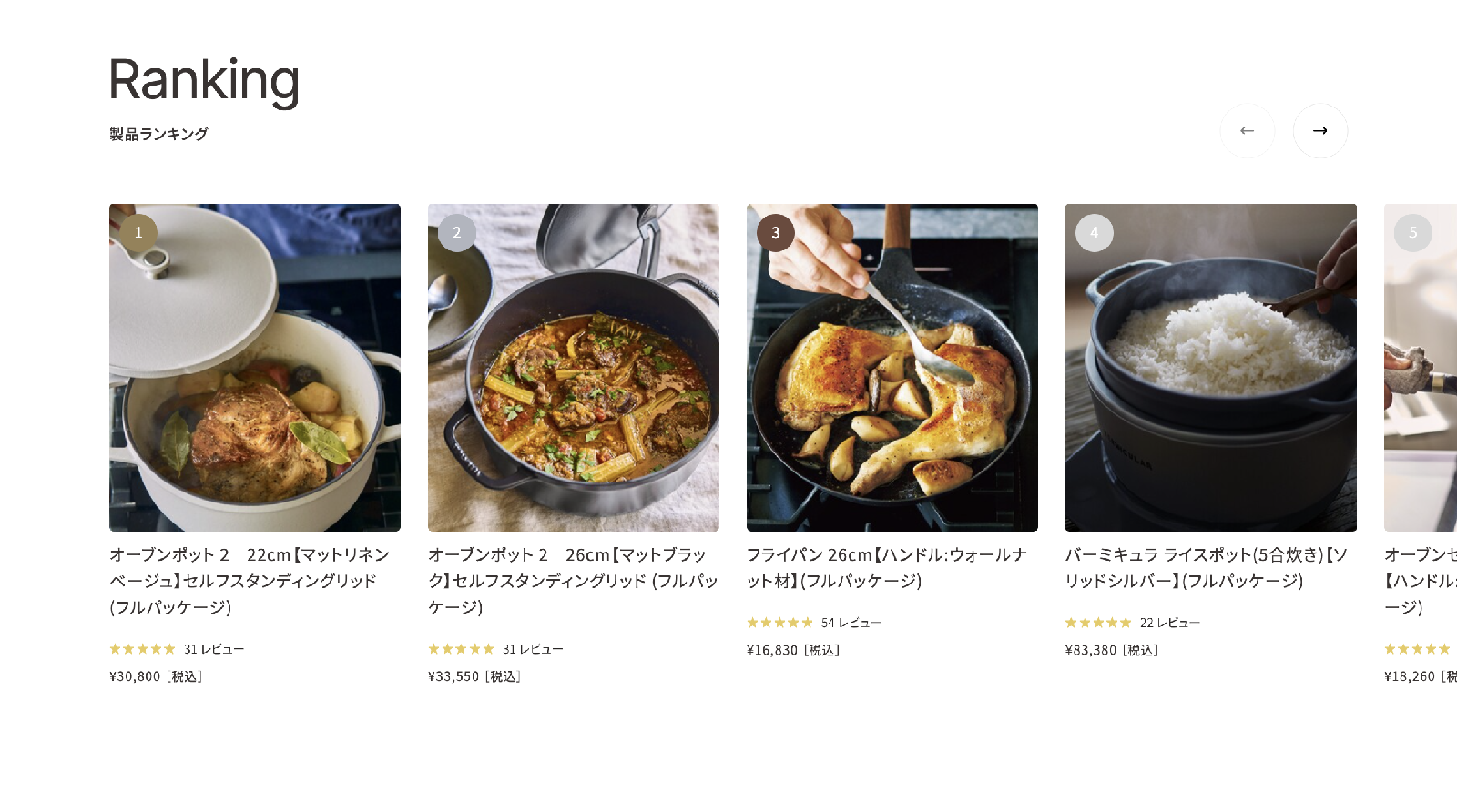Open フライパン 26cm product title link
The height and width of the screenshot is (812, 1457).
pos(886,567)
